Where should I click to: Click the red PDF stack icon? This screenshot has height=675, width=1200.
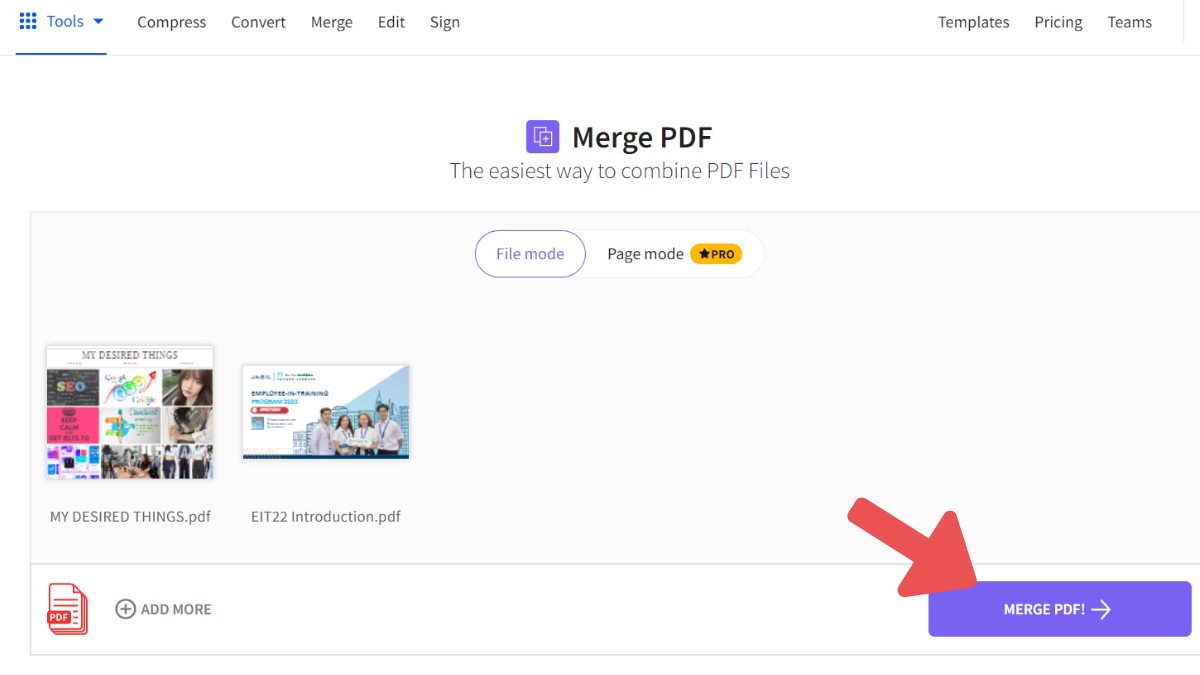[66, 608]
